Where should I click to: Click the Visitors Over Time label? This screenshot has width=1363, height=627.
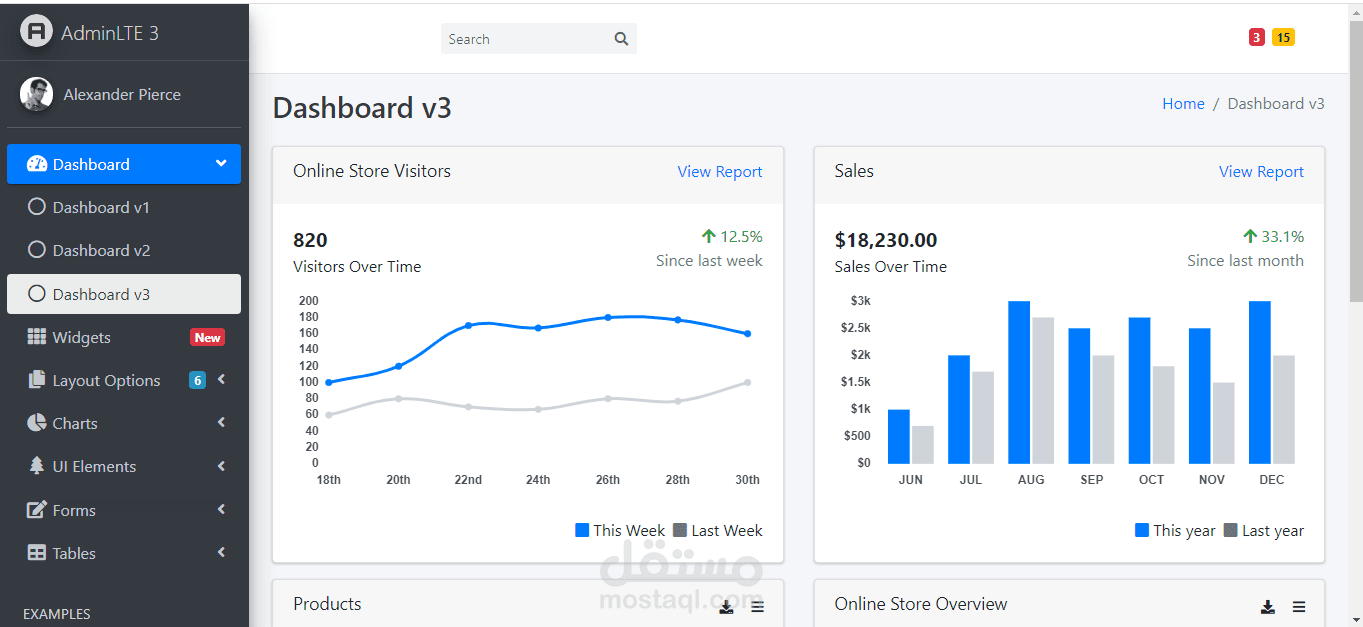click(357, 266)
